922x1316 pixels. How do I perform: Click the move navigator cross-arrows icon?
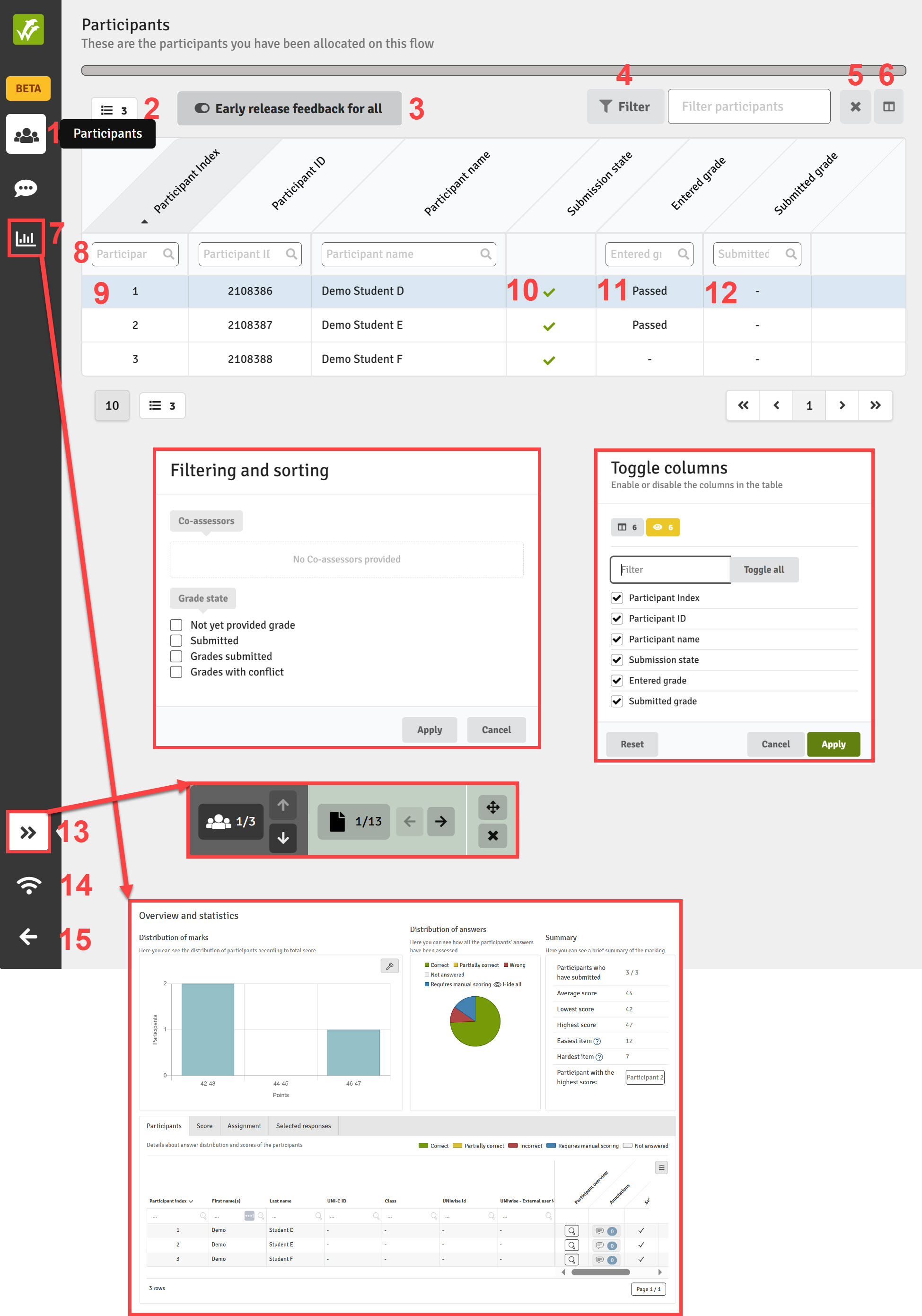pyautogui.click(x=493, y=807)
